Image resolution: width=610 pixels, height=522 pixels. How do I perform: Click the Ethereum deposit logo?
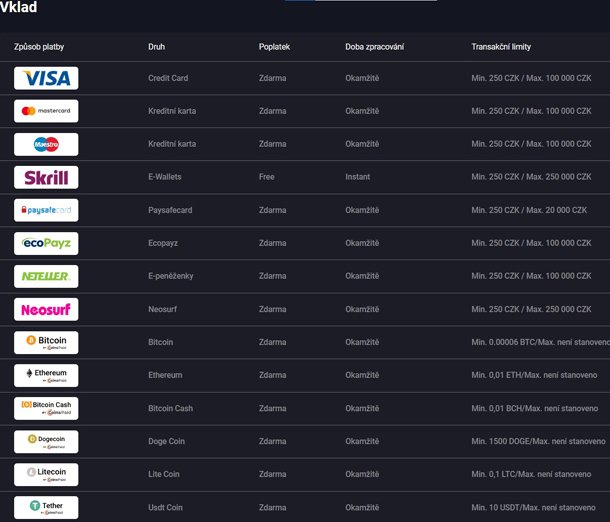[x=46, y=375]
